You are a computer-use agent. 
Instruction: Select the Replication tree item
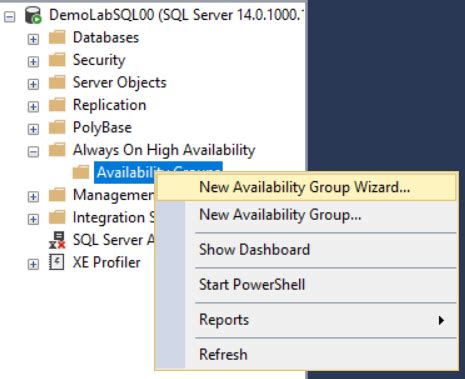pyautogui.click(x=109, y=105)
